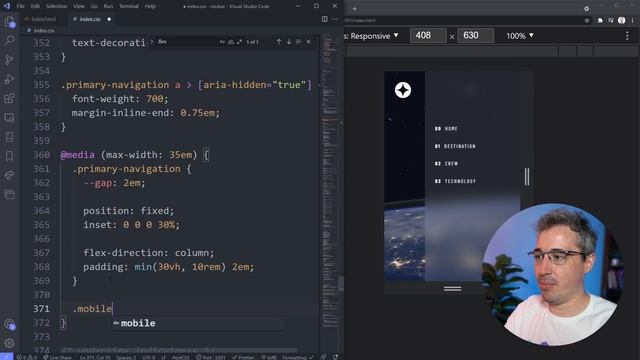Toggle Use Regular Expression in the find widget
This screenshot has height=360, width=640.
(x=239, y=42)
